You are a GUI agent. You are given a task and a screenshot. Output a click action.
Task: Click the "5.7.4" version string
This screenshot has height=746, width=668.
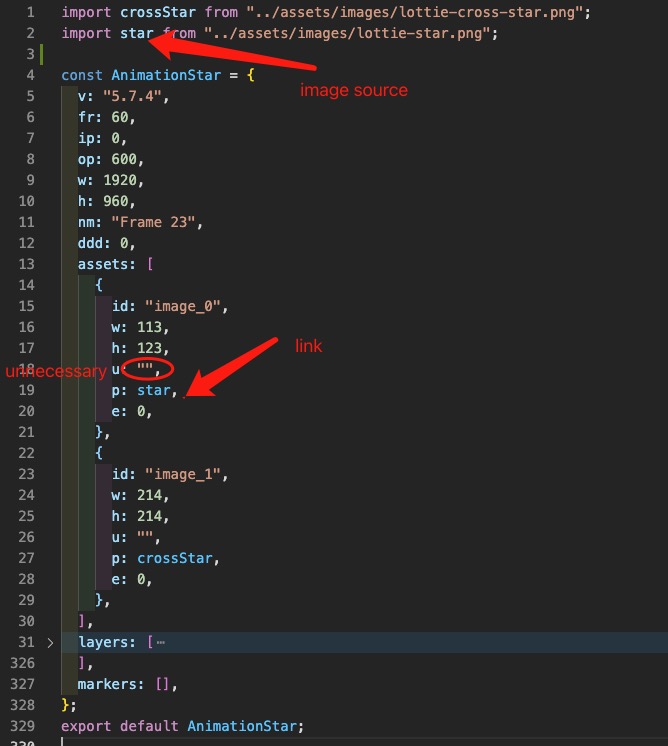tap(133, 96)
